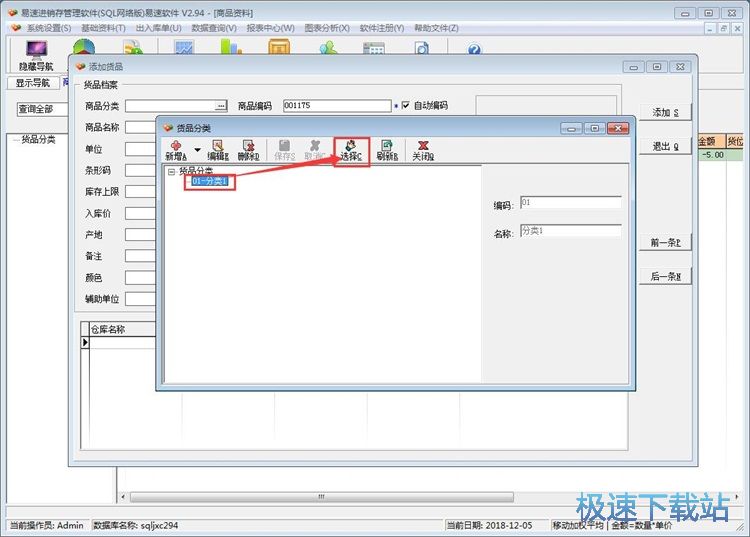Toggle the 自动编码 checkbox
Image resolution: width=750 pixels, height=537 pixels.
406,105
